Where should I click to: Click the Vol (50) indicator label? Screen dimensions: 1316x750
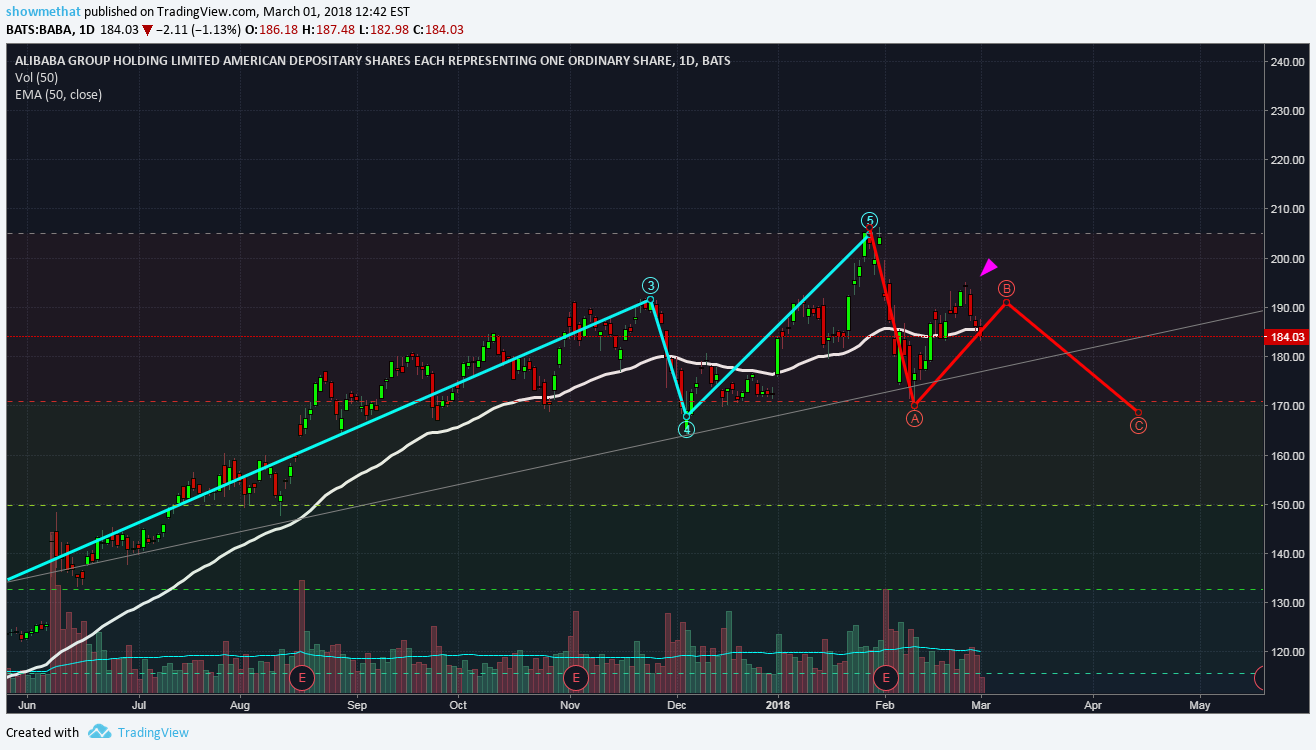(x=36, y=77)
